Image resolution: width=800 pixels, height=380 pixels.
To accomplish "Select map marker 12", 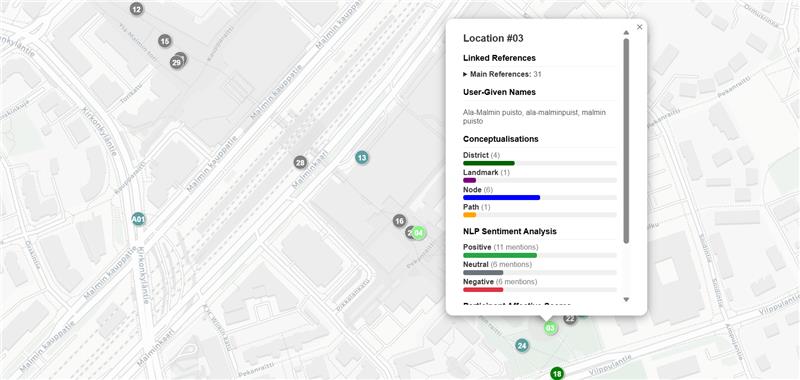I will coord(136,9).
